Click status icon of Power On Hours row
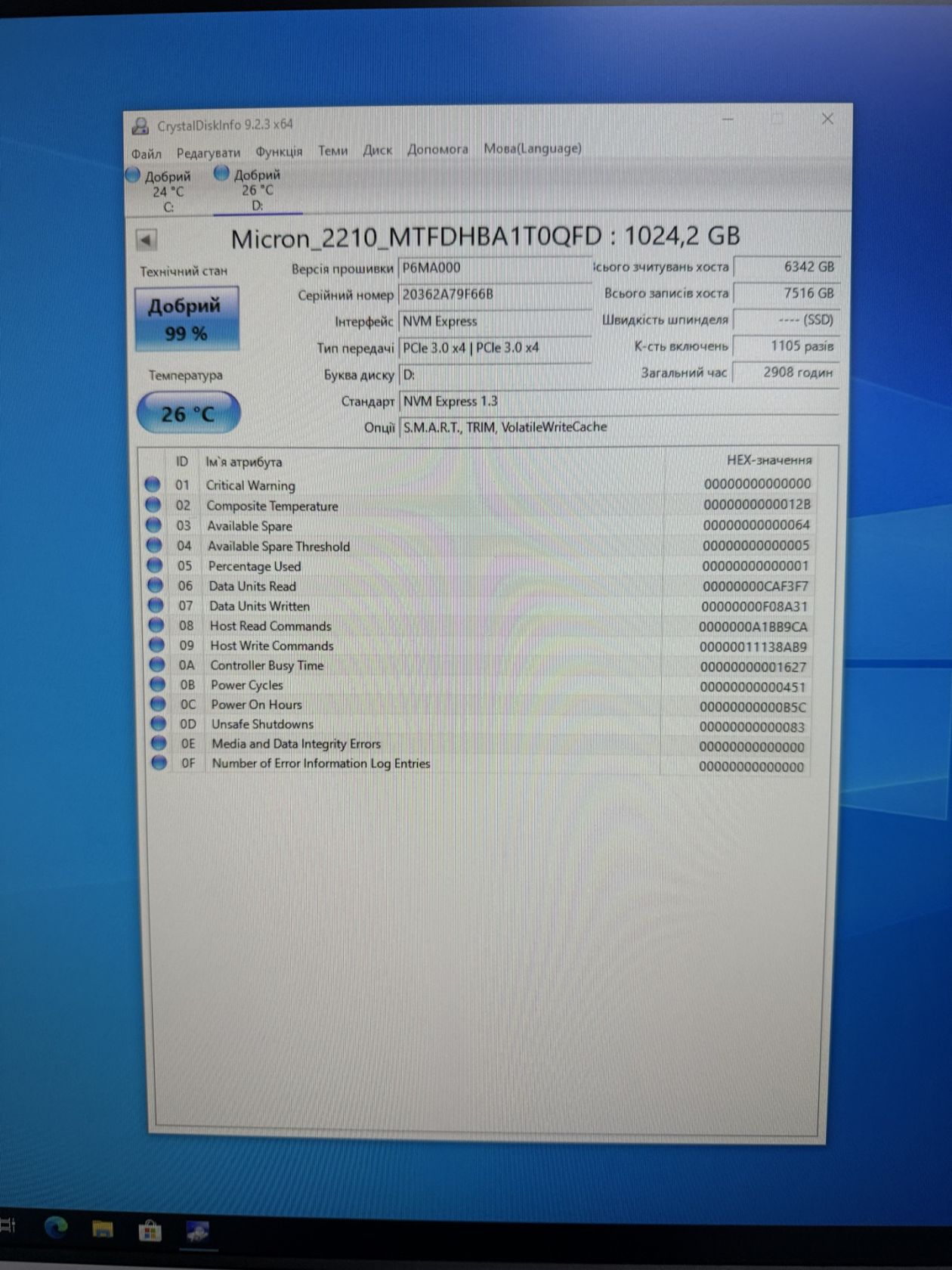952x1270 pixels. click(158, 704)
